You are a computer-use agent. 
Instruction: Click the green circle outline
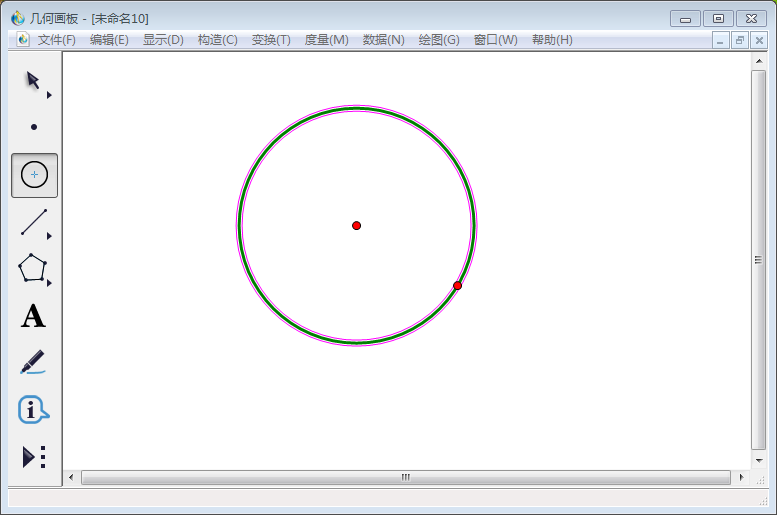356,108
